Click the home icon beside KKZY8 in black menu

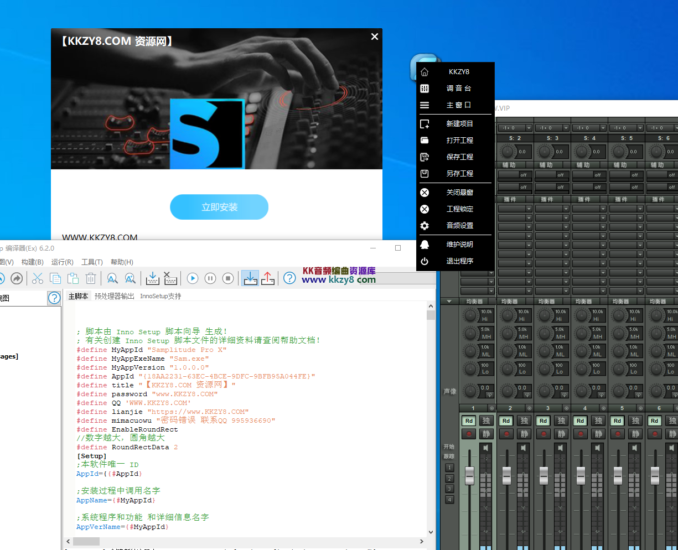(x=425, y=72)
